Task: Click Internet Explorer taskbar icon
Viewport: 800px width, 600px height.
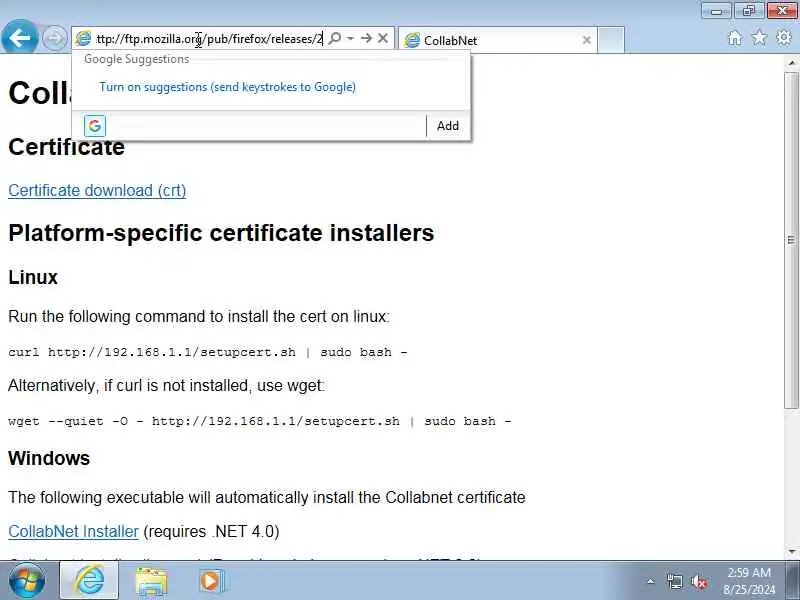Action: click(x=89, y=581)
